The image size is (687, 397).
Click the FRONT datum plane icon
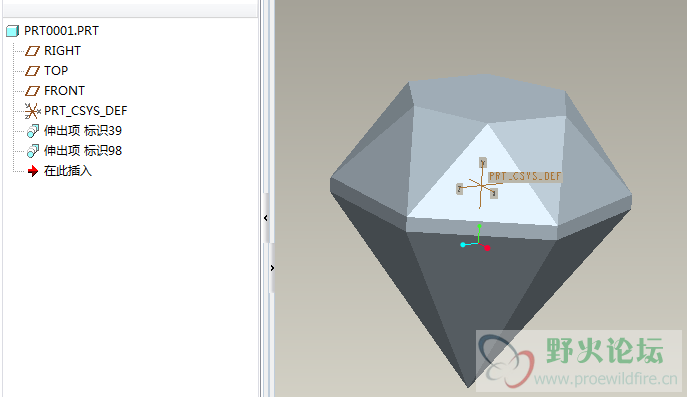32,91
